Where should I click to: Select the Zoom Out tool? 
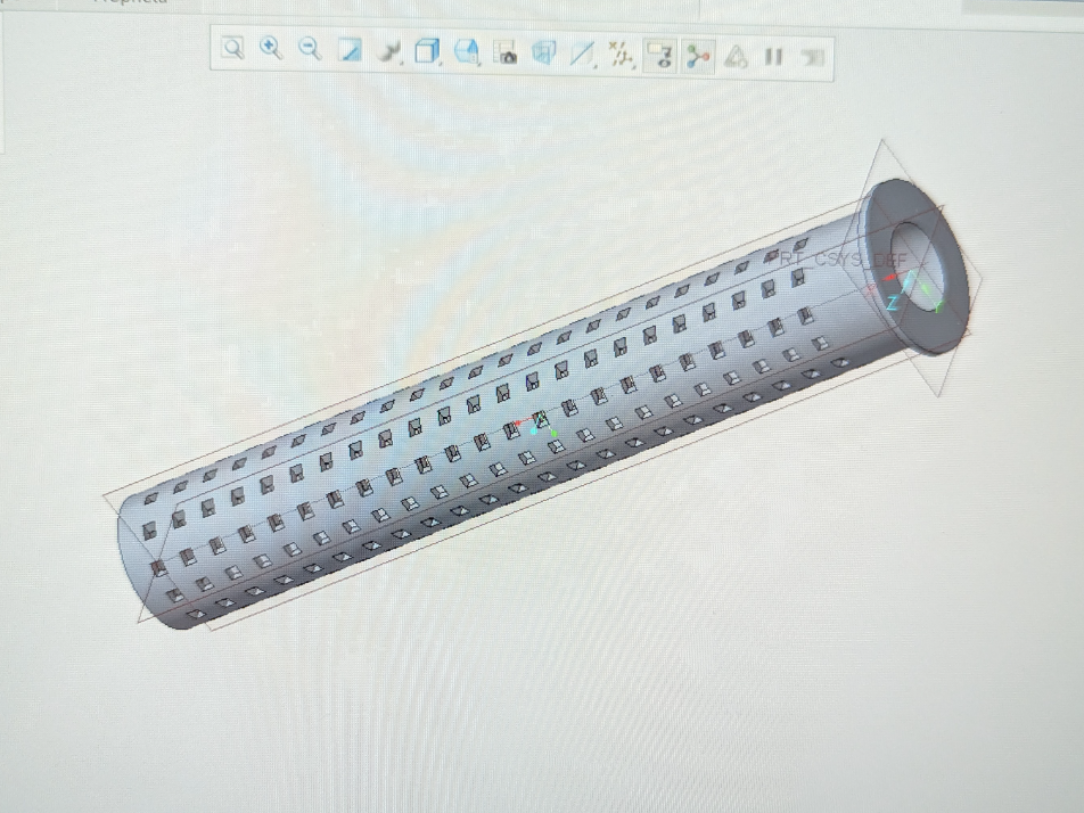pos(310,50)
